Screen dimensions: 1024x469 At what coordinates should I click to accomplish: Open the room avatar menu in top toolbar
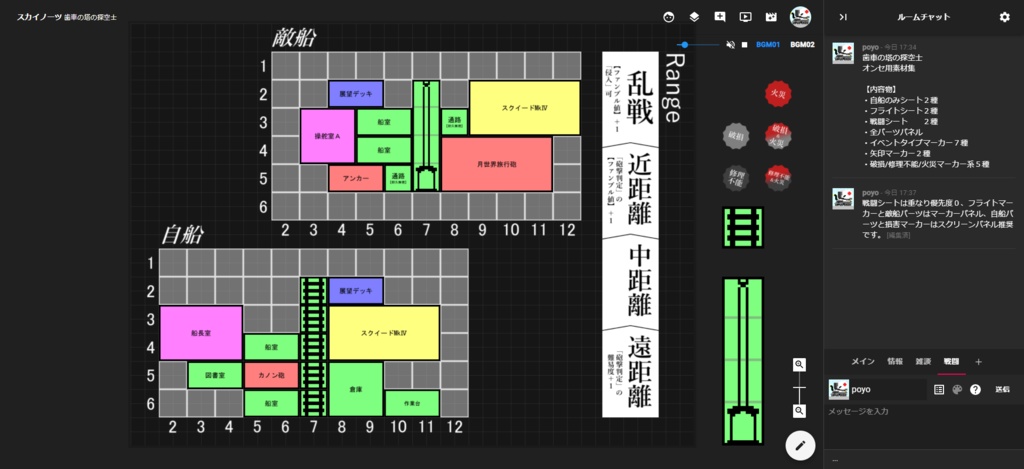[800, 17]
